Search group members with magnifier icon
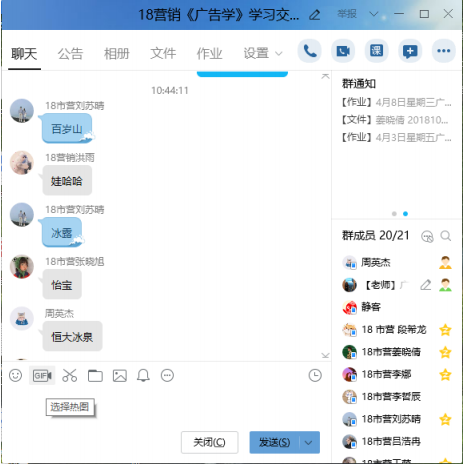Viewport: 469px width, 464px height. click(x=446, y=236)
